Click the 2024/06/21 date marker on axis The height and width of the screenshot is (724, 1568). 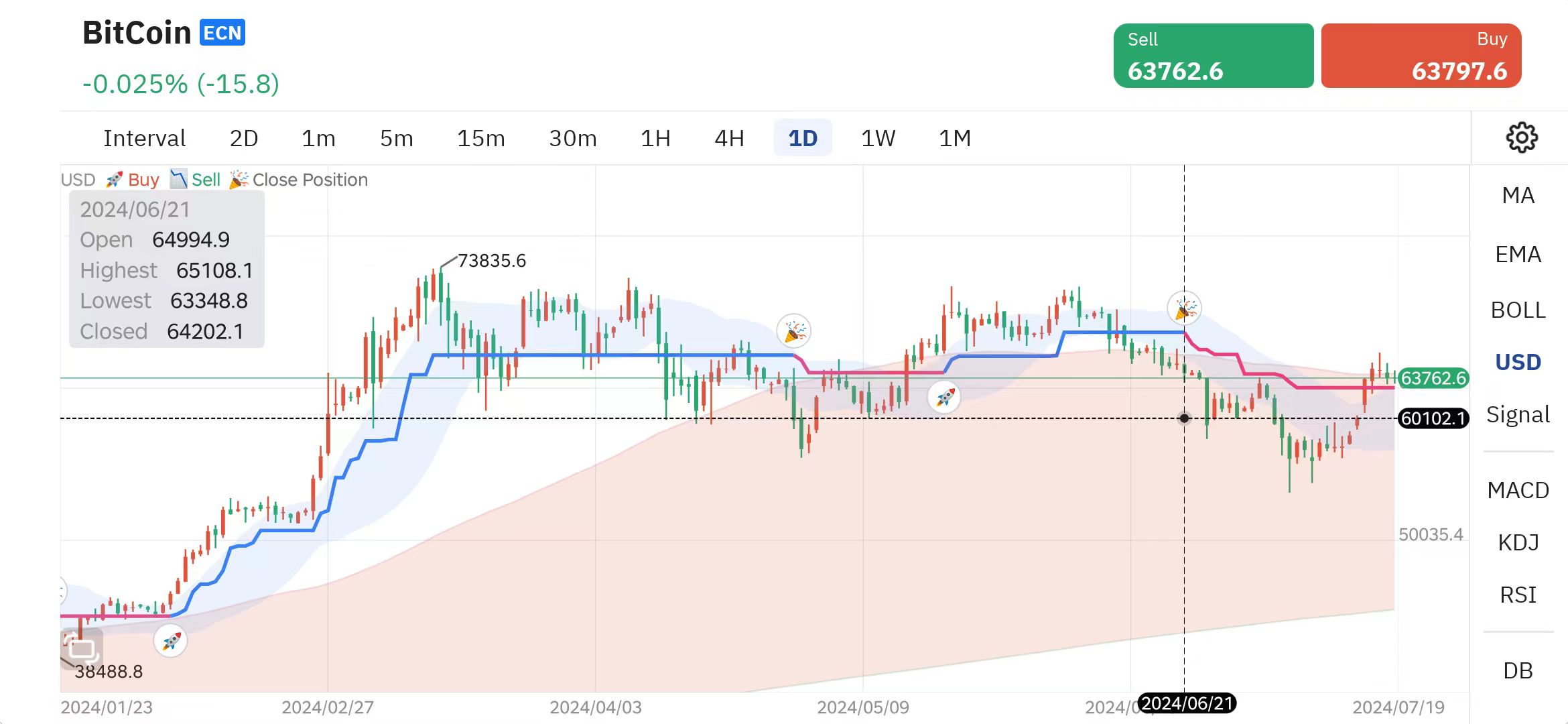point(1187,703)
